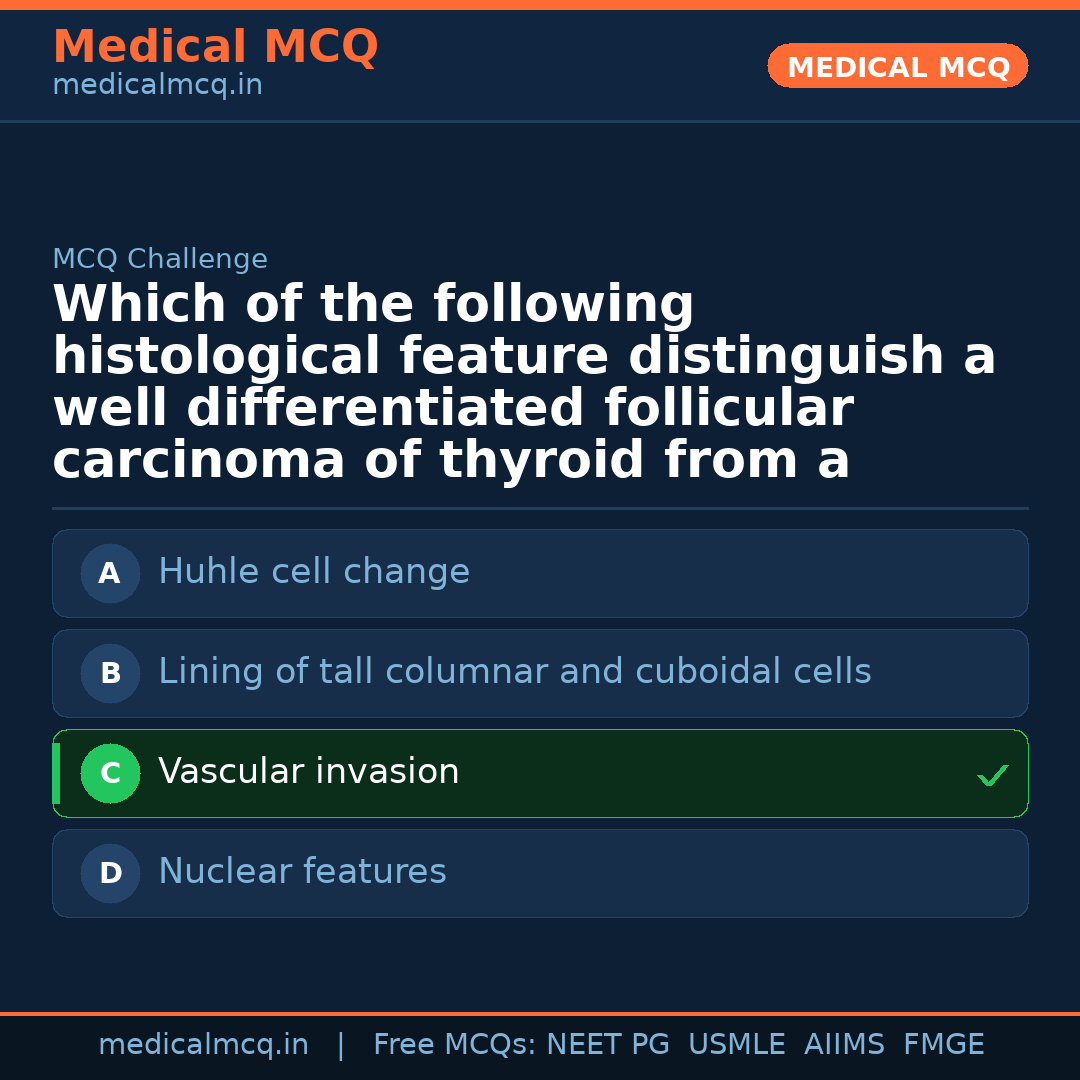
Task: Click the orange MEDICAL MCQ badge
Action: tap(897, 67)
